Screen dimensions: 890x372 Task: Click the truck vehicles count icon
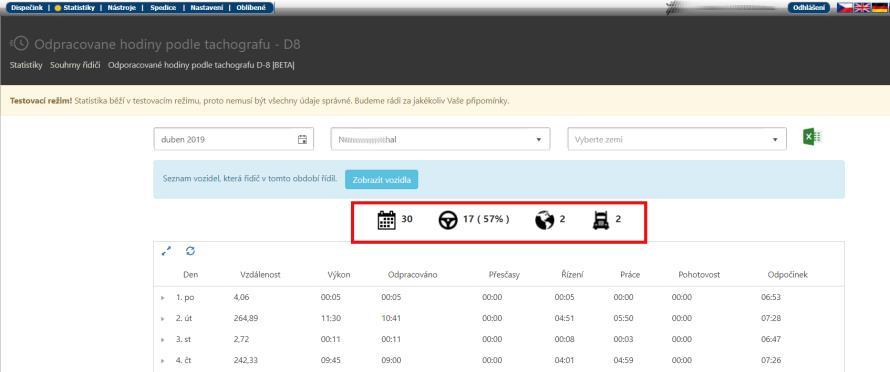601,220
